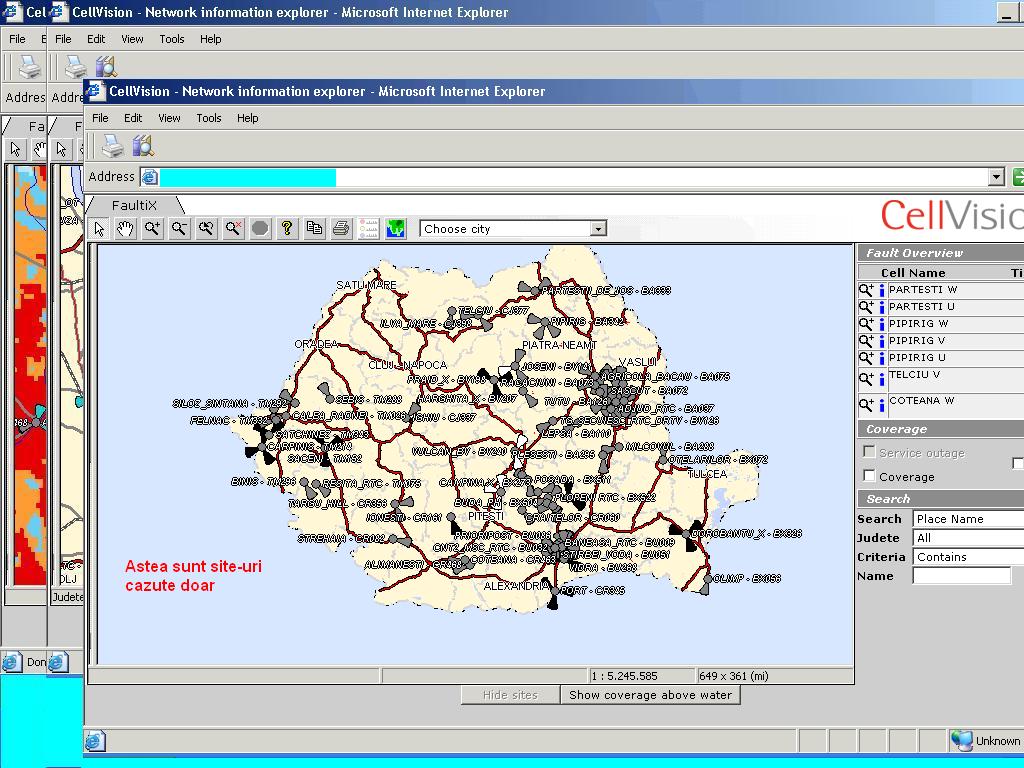The image size is (1024, 768).
Task: Click the SATU MARE label on map
Action: 366,285
